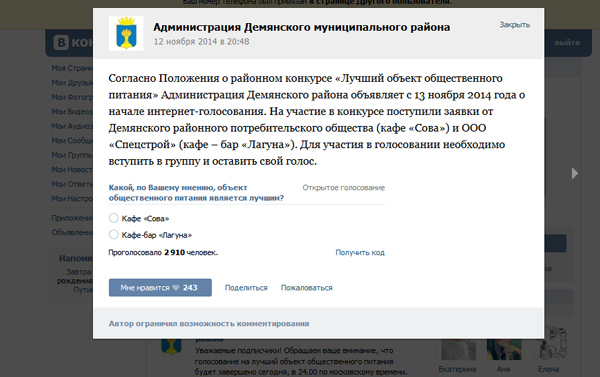The height and width of the screenshot is (377, 600).
Task: Select the Кафе-бар «Лагуна» radio option
Action: point(114,234)
